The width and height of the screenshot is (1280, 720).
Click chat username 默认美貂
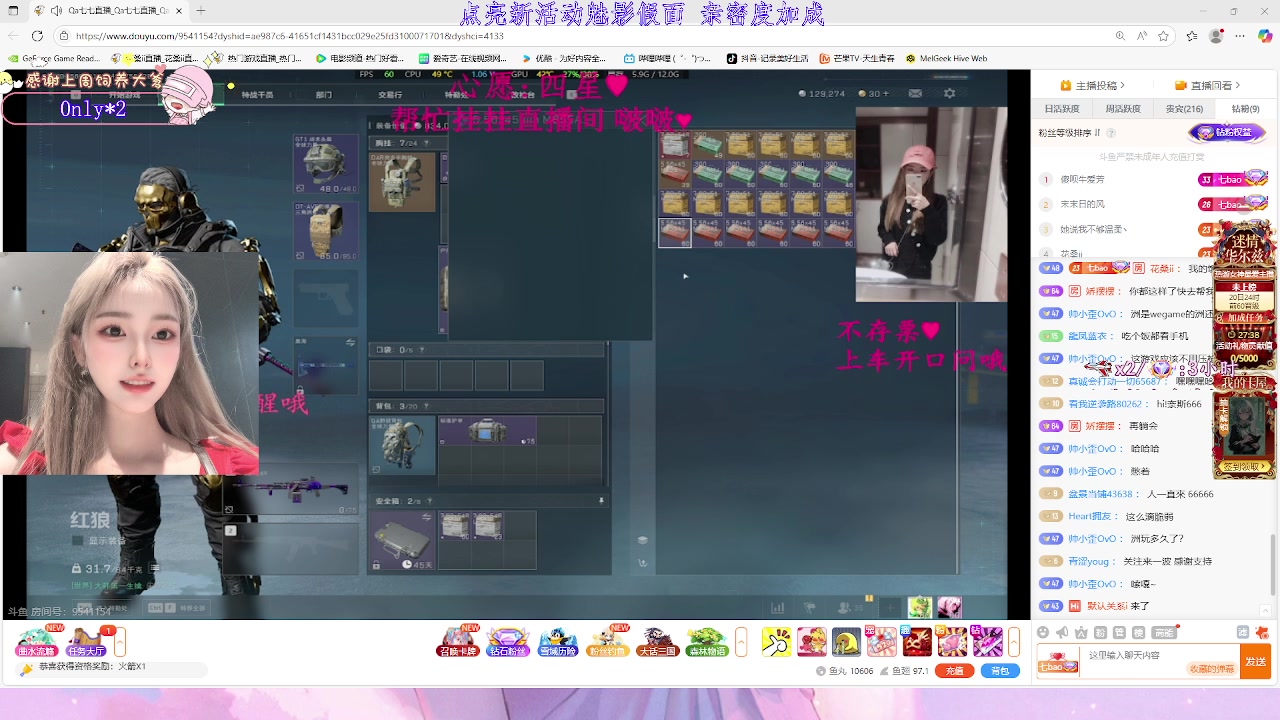click(x=1107, y=606)
